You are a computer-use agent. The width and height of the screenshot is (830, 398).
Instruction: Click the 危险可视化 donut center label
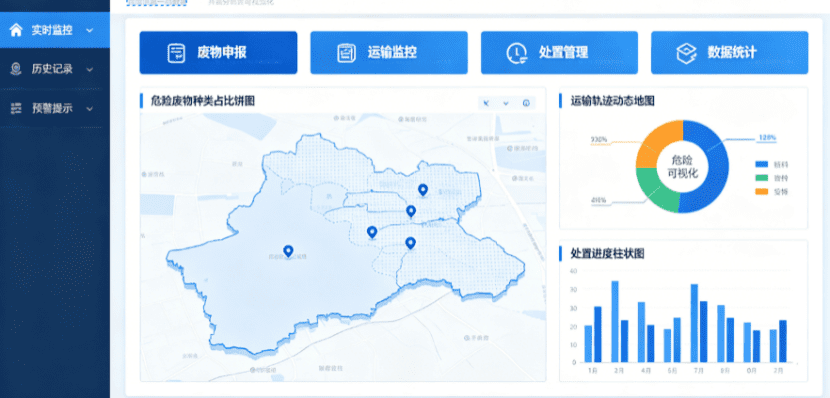683,166
